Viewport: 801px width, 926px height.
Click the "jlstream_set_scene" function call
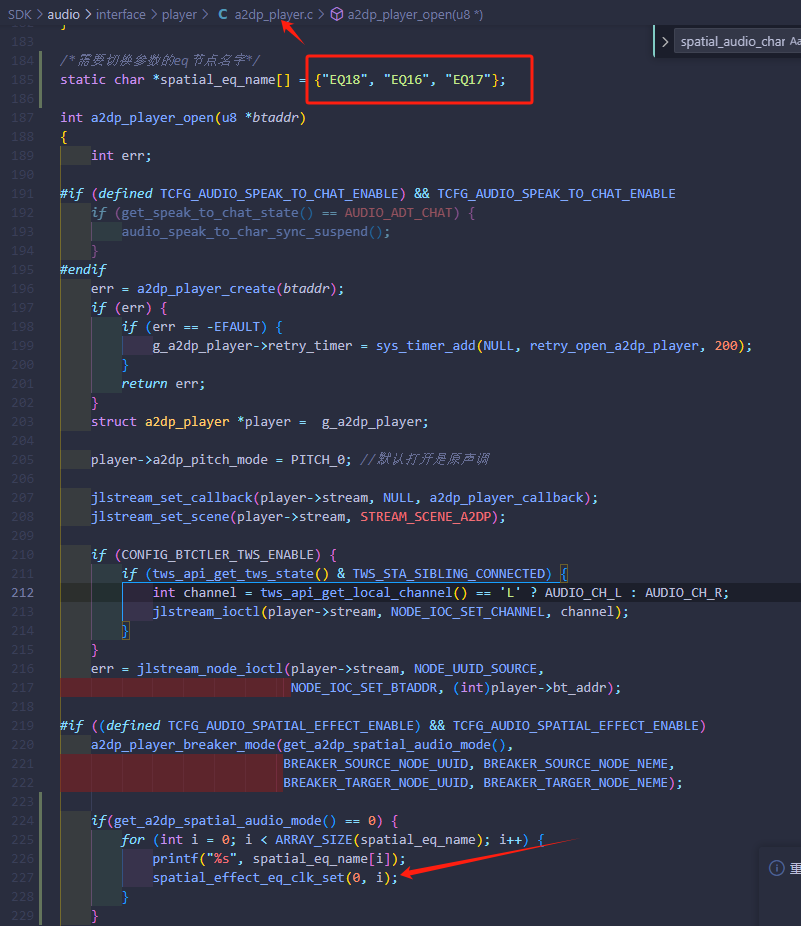click(x=160, y=517)
